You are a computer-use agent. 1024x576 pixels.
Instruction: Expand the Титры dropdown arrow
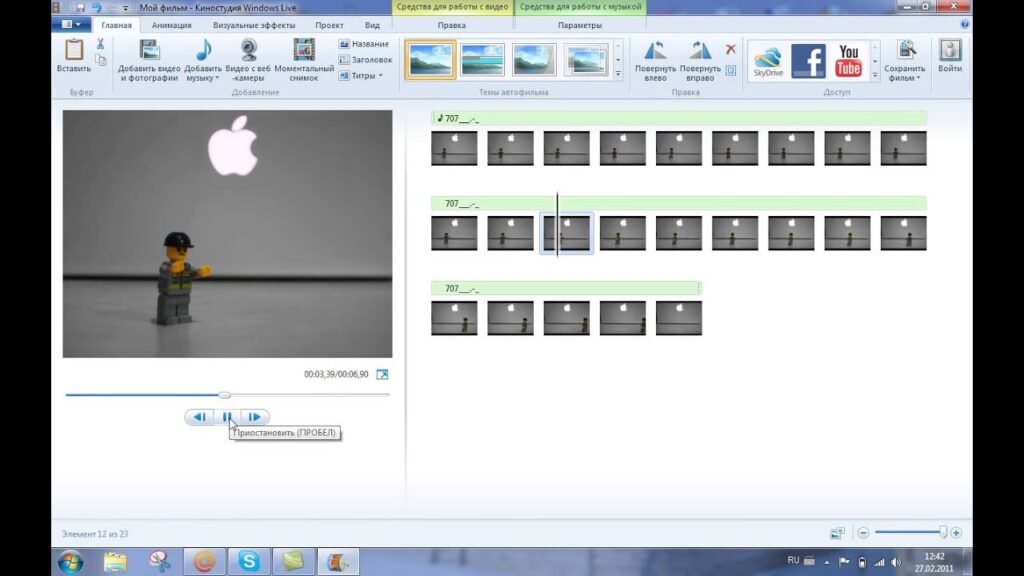click(x=380, y=76)
